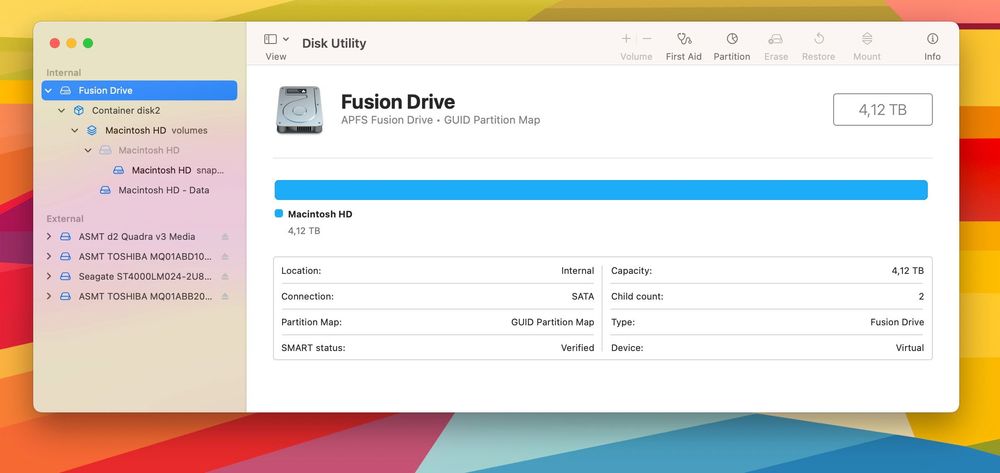Click the Internal section header
This screenshot has height=473, width=1000.
[64, 73]
